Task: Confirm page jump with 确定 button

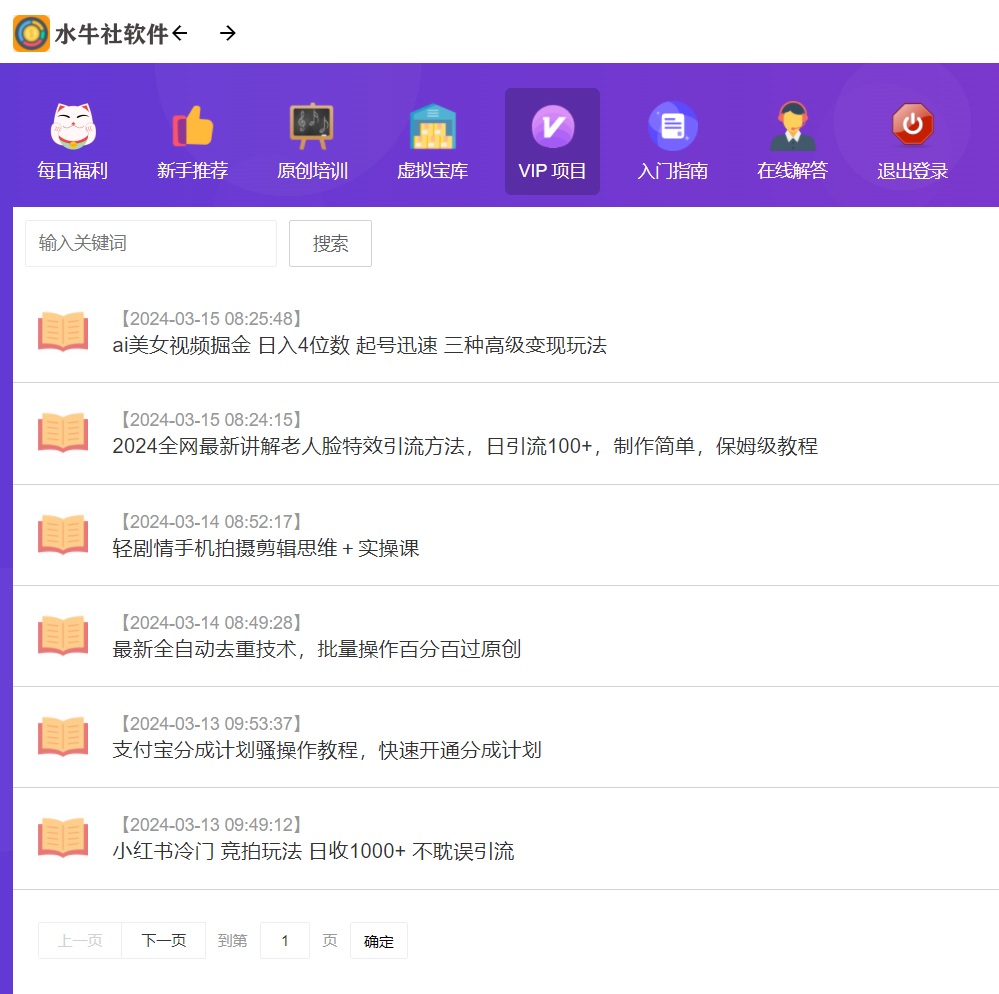Action: [x=378, y=940]
